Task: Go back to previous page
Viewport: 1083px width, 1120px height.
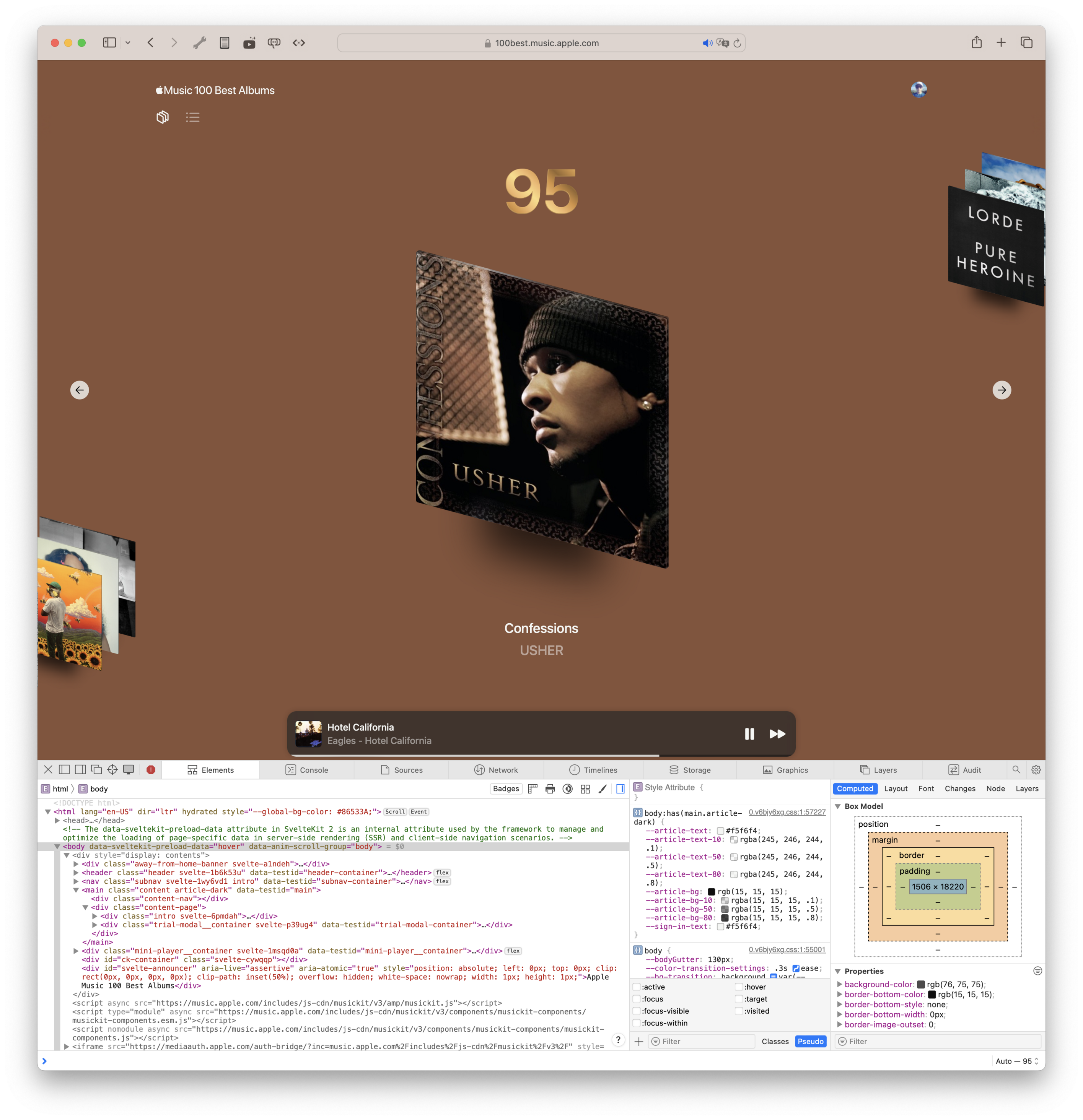Action: coord(151,42)
